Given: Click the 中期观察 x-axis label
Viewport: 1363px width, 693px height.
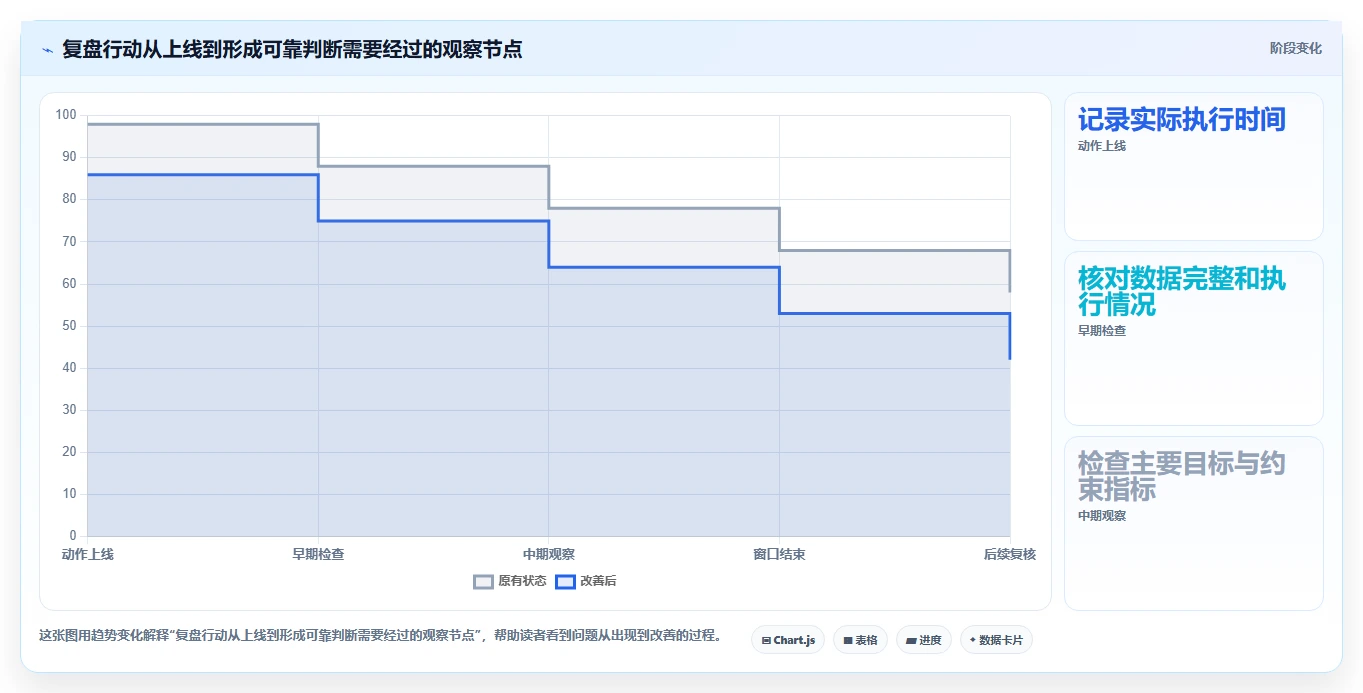Looking at the screenshot, I should (x=549, y=554).
